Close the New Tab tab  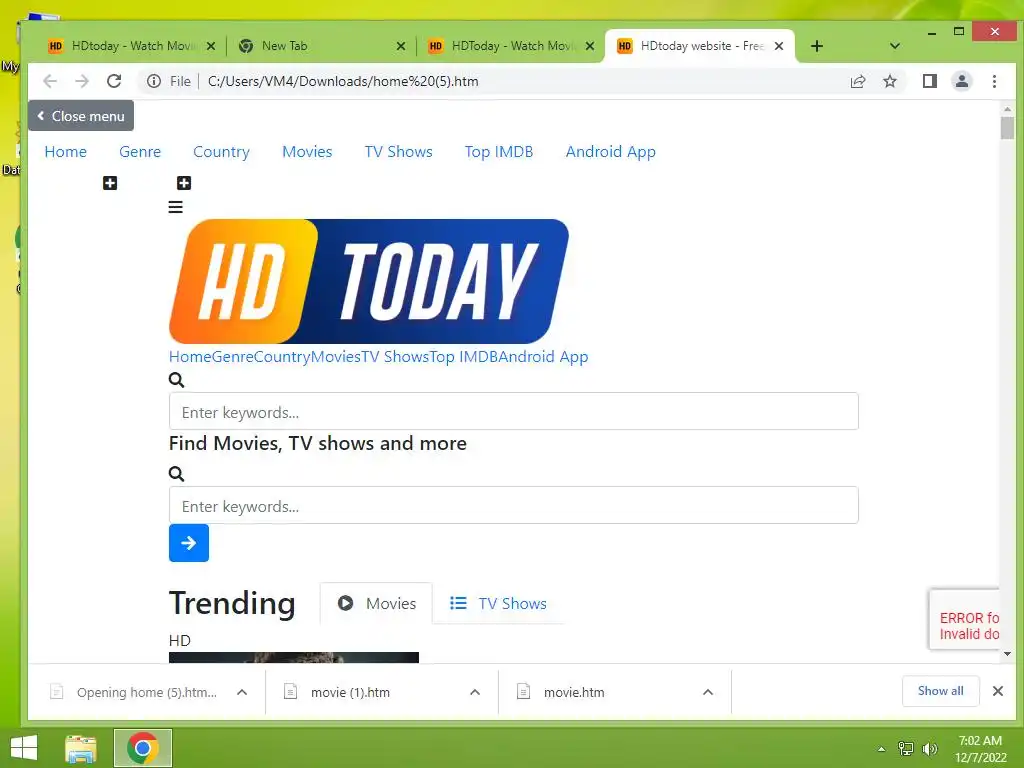(401, 46)
